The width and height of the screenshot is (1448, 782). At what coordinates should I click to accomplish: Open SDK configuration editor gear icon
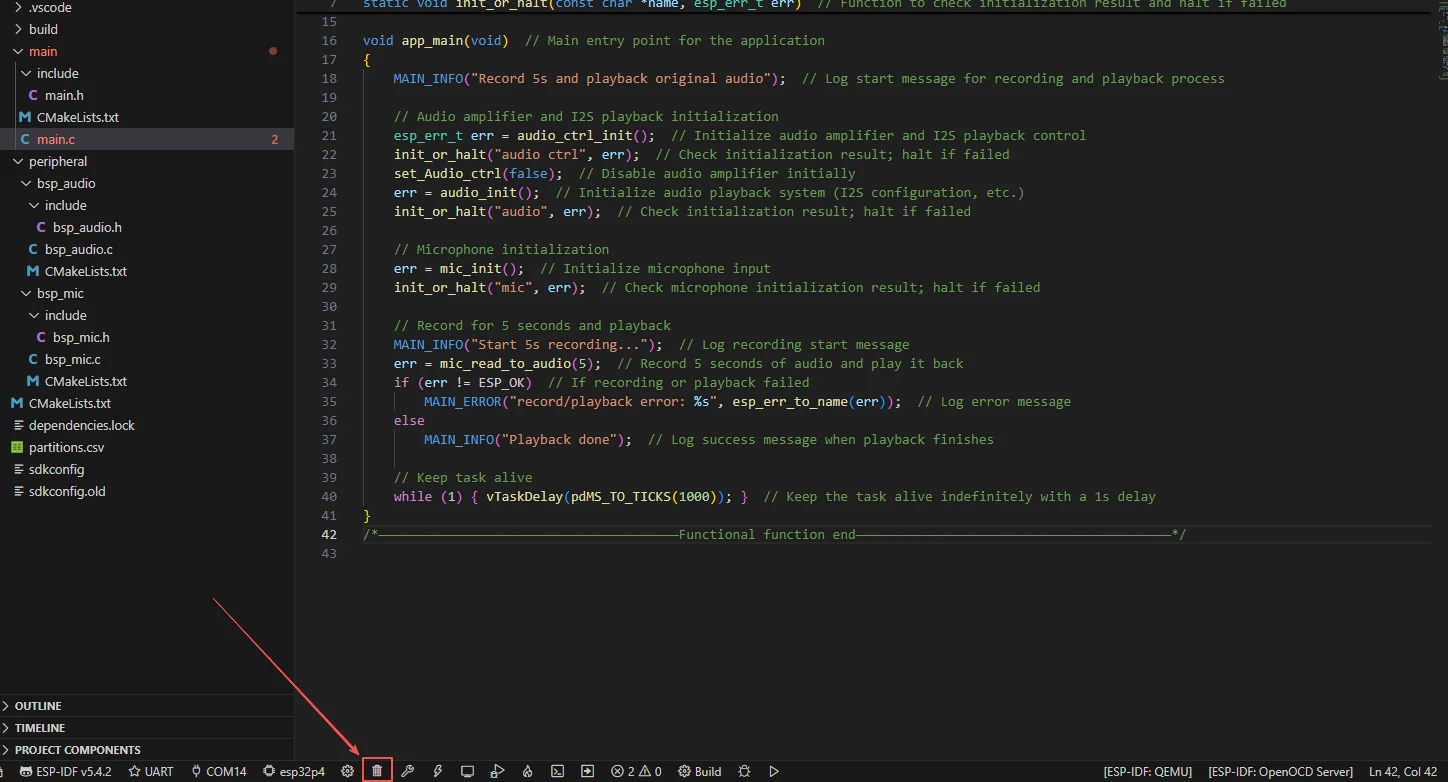coord(347,771)
